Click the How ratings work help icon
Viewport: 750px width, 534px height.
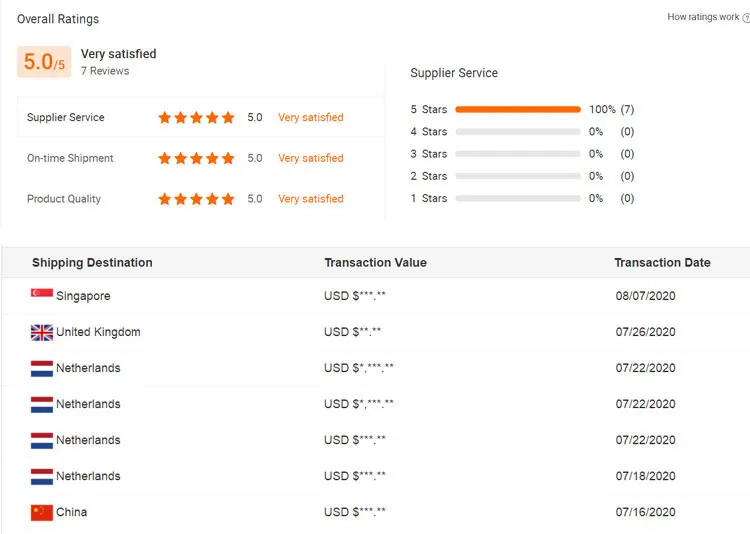tap(746, 18)
